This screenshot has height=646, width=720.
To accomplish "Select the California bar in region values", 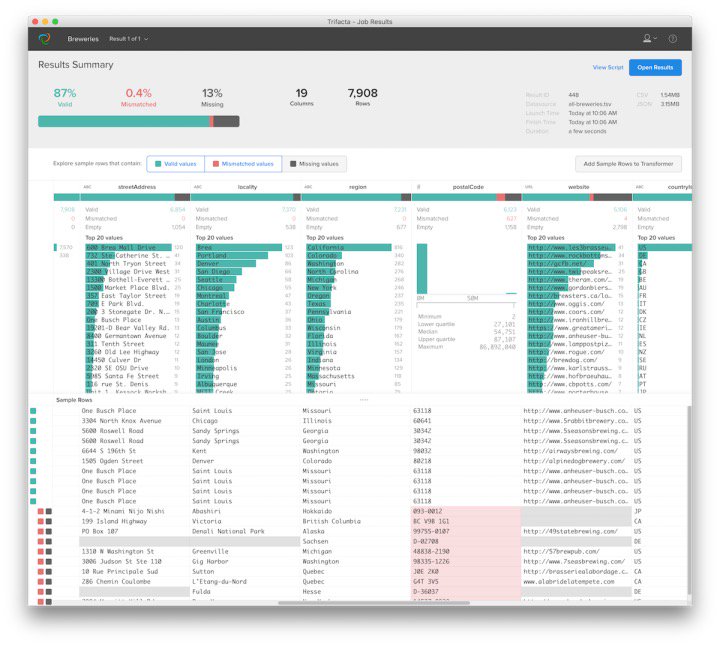I will pyautogui.click(x=349, y=247).
